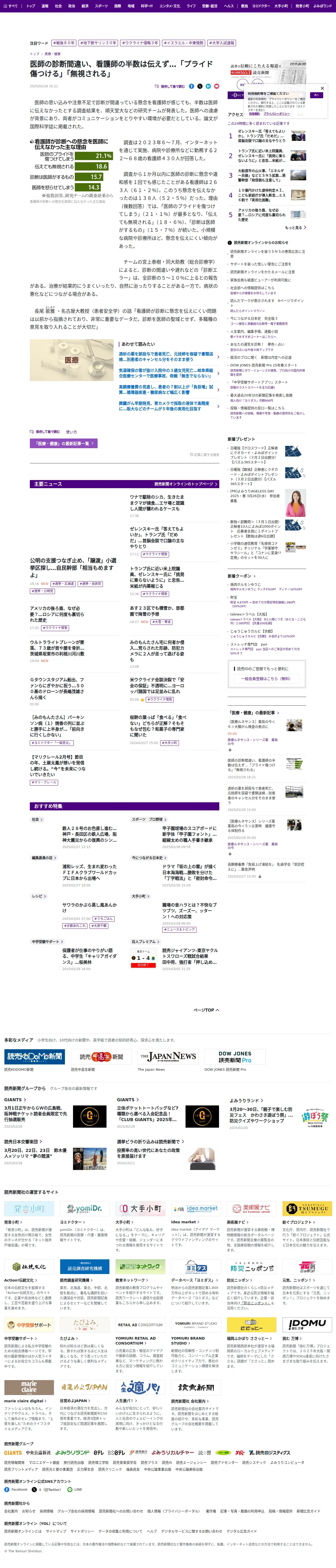Click 医療・健康 breadcrumb link
The image size is (336, 1568).
(52, 54)
